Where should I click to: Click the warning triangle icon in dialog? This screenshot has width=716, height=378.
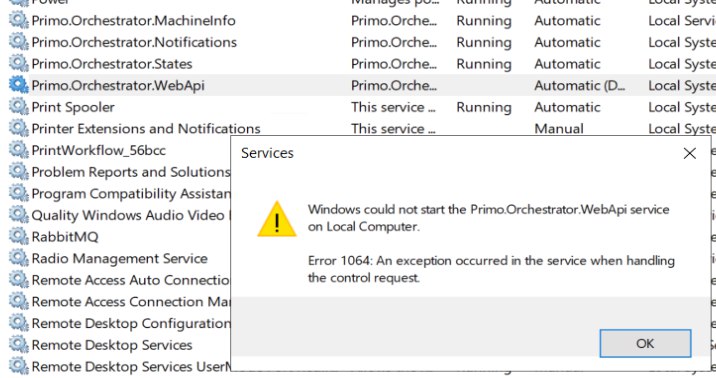277,219
